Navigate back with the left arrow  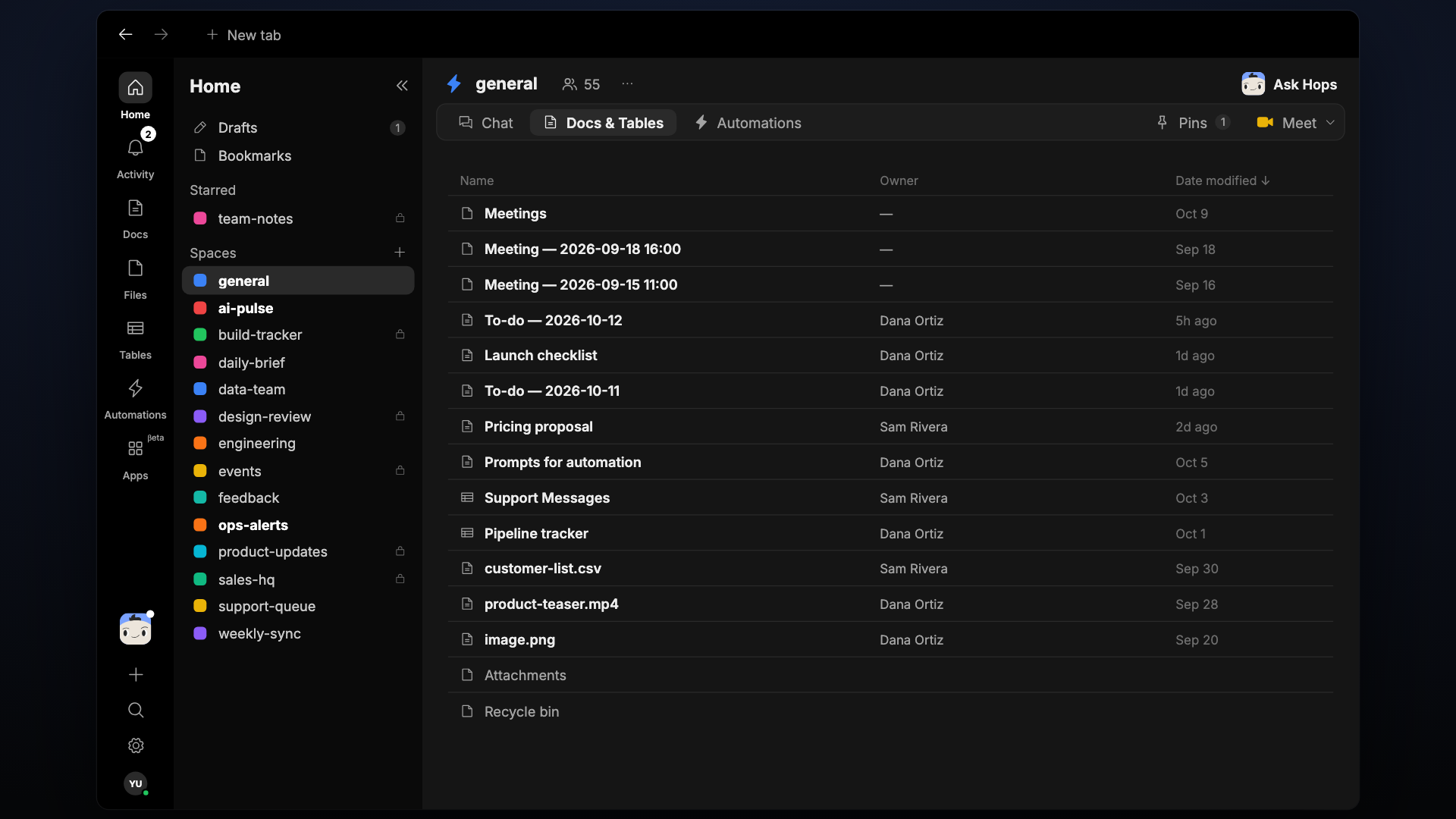click(x=126, y=34)
